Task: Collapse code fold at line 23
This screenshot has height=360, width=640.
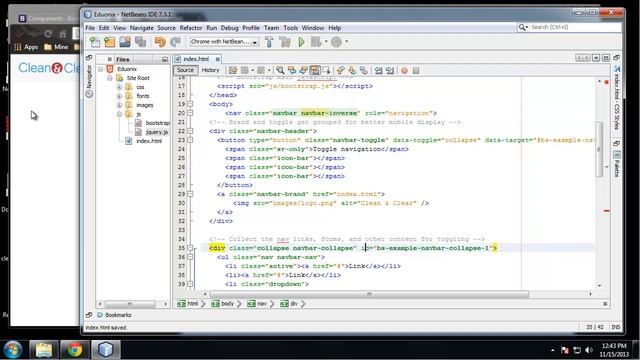Action: pyautogui.click(x=190, y=140)
